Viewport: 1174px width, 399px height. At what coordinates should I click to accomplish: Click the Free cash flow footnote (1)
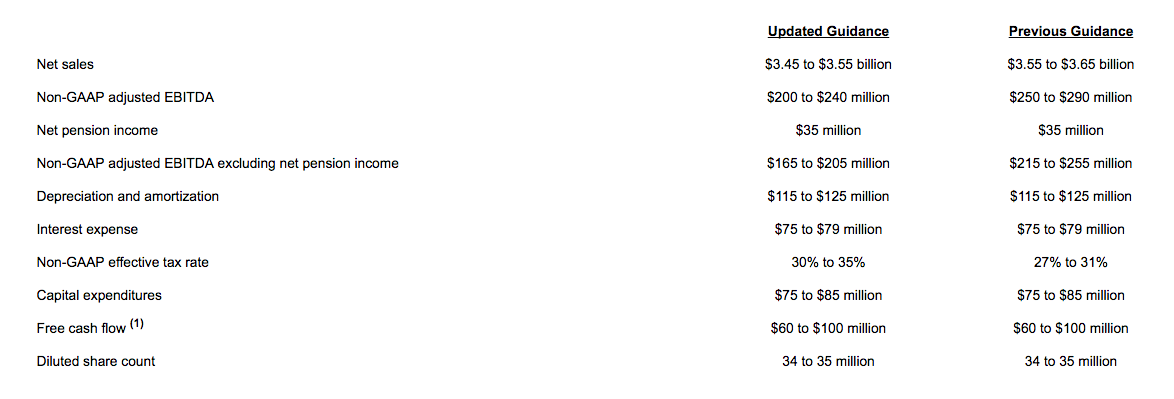tap(136, 325)
